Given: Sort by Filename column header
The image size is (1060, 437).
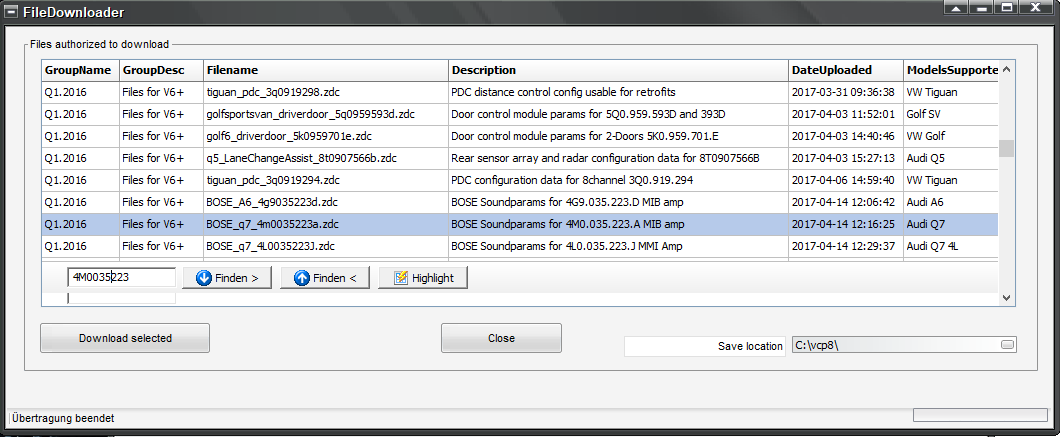Looking at the screenshot, I should point(326,70).
